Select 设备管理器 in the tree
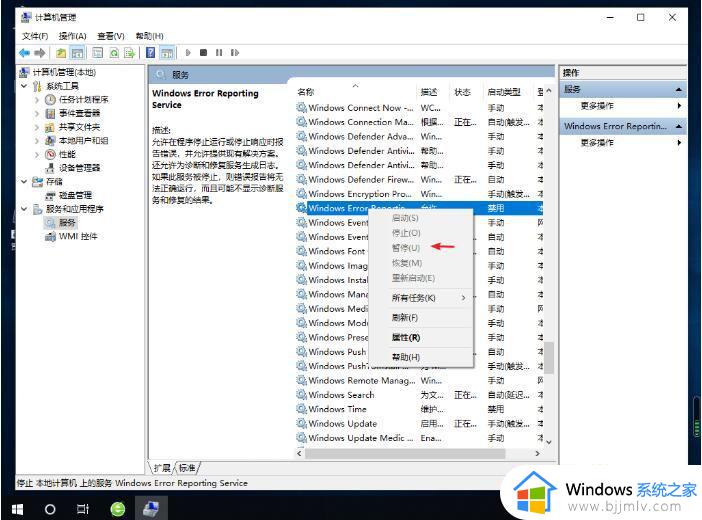Image resolution: width=702 pixels, height=520 pixels. point(79,168)
